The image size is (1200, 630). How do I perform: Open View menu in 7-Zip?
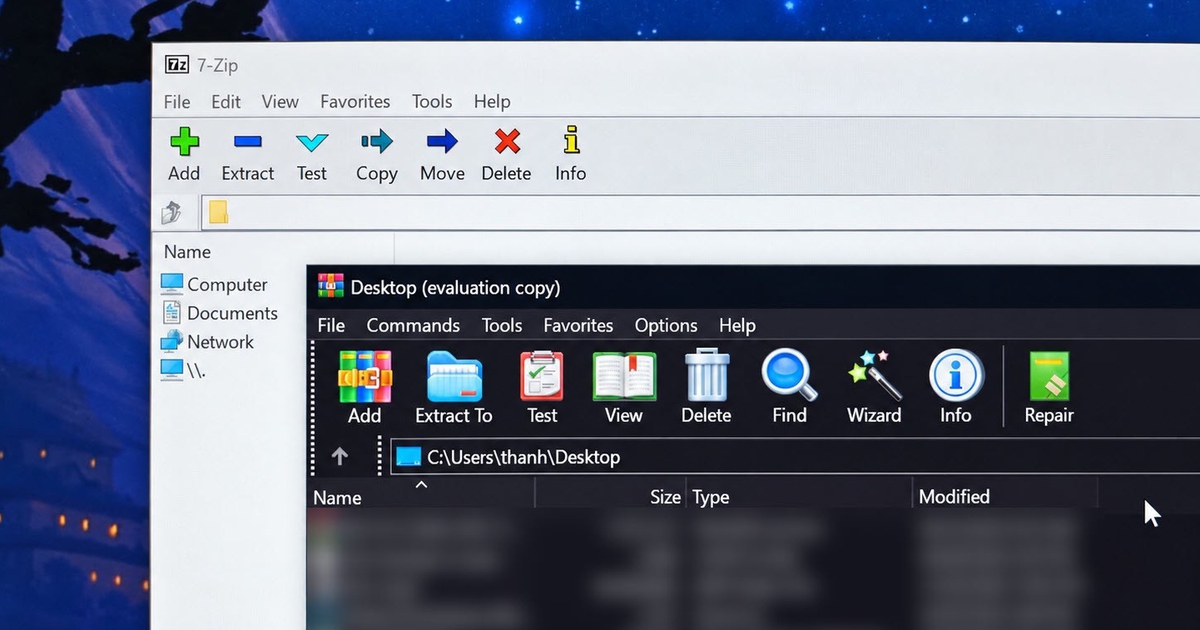280,101
